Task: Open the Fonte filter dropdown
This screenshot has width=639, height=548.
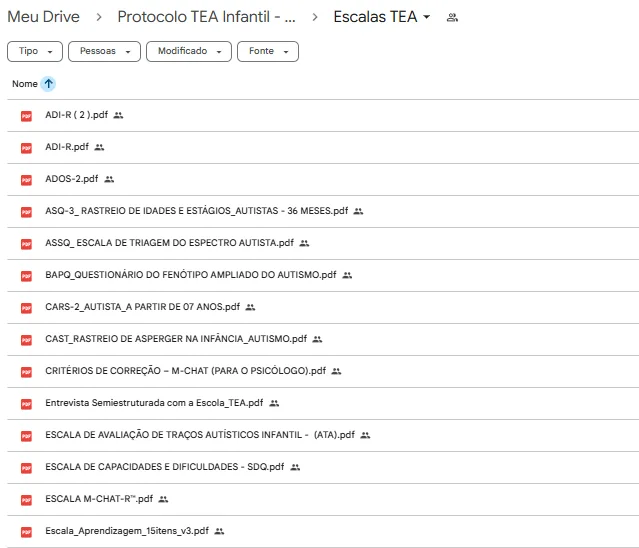Action: point(268,51)
